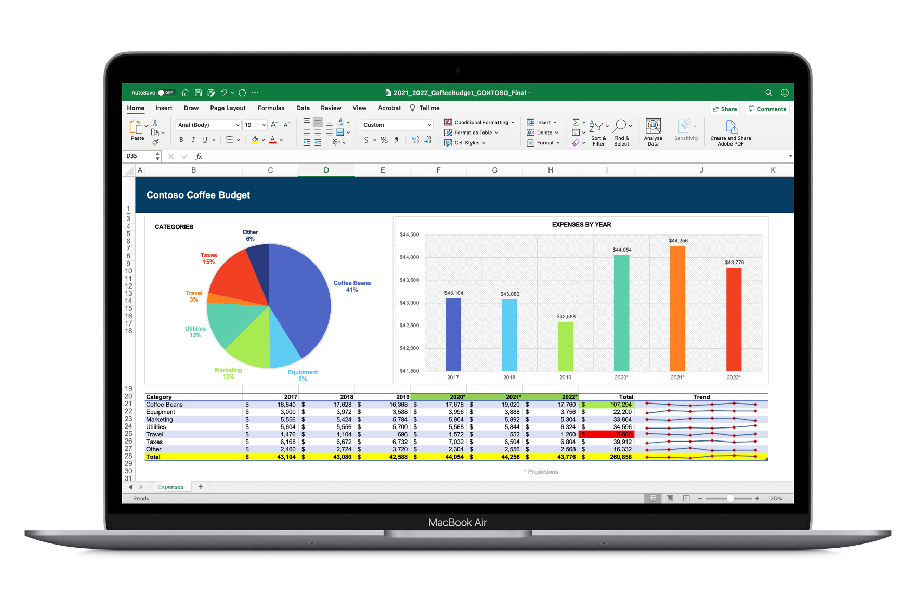Click the Increase Decimal icon
This screenshot has width=916, height=612.
(415, 140)
